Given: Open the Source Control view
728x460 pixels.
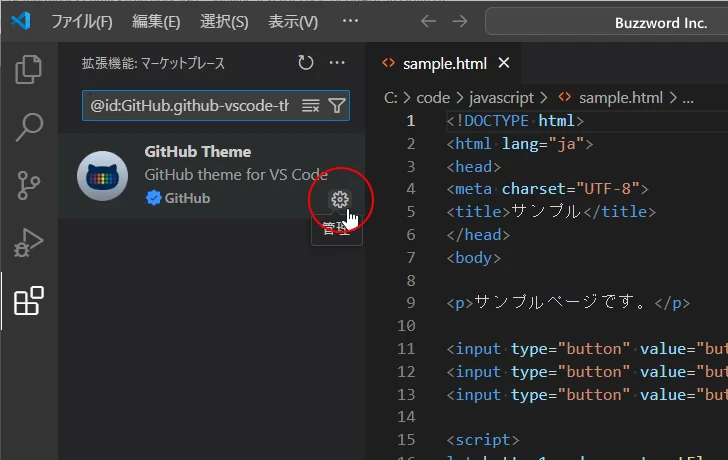Looking at the screenshot, I should pyautogui.click(x=29, y=185).
